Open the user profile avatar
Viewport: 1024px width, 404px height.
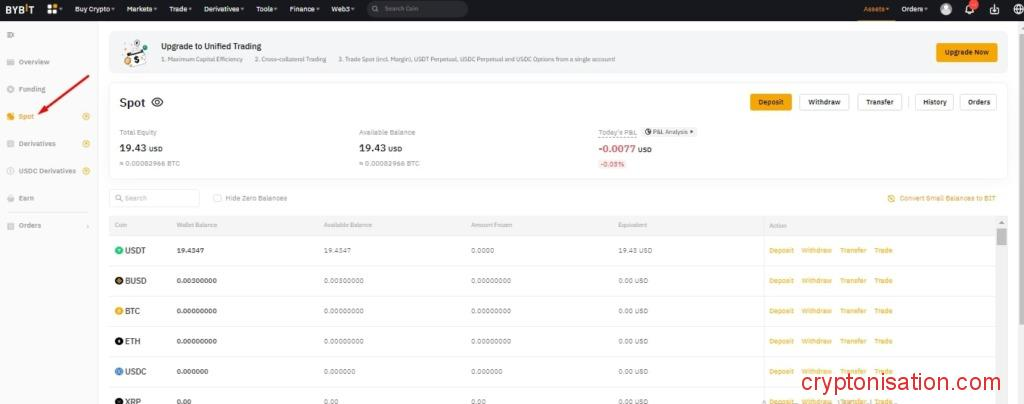pyautogui.click(x=946, y=9)
